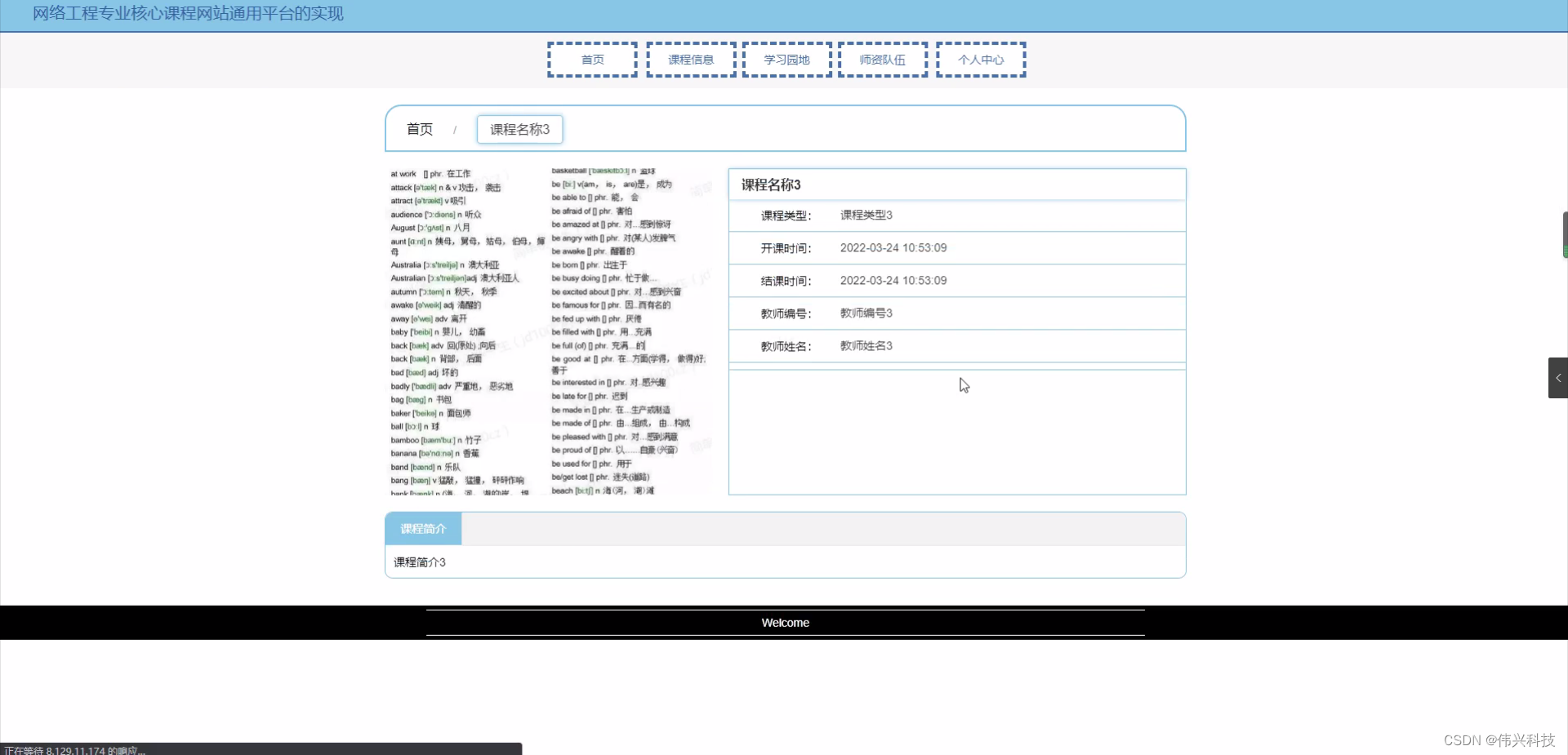The image size is (1568, 755).
Task: Collapse the right side panel with the chevron
Action: [x=1558, y=377]
